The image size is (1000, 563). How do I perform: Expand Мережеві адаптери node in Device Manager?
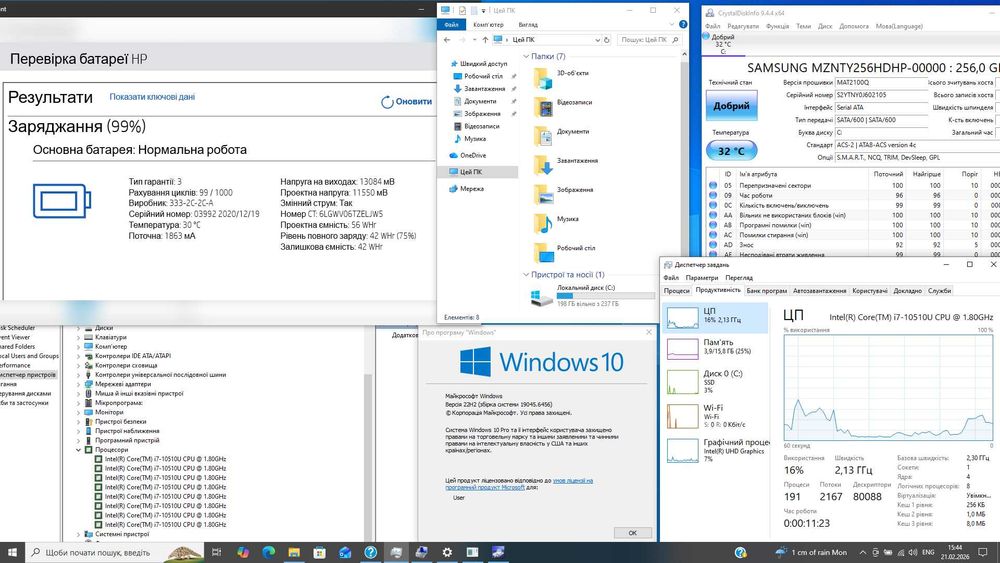[x=79, y=384]
